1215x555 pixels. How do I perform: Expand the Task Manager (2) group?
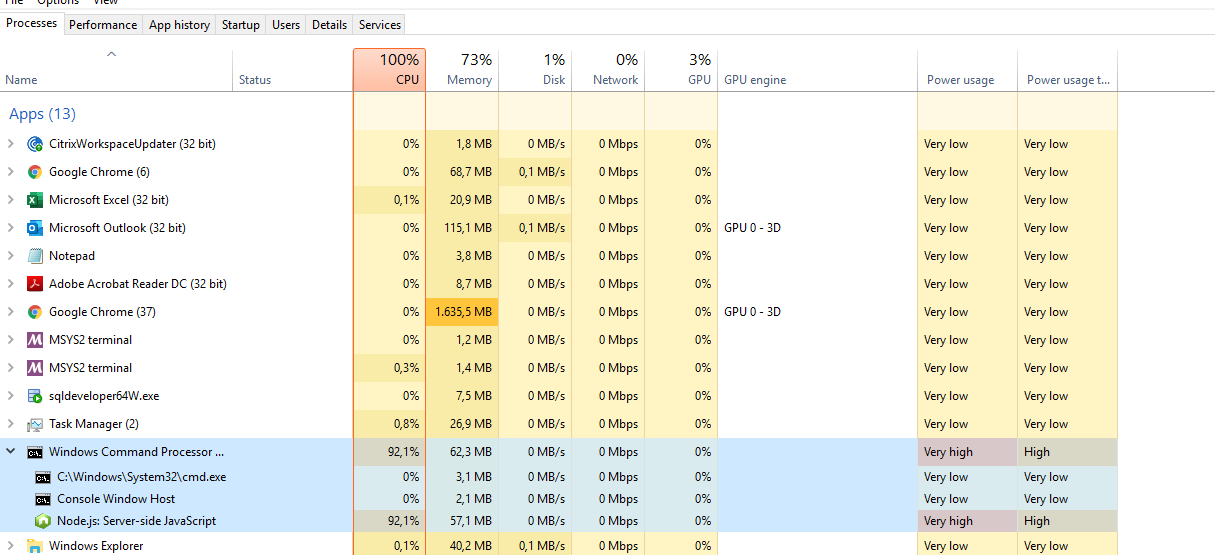[11, 424]
